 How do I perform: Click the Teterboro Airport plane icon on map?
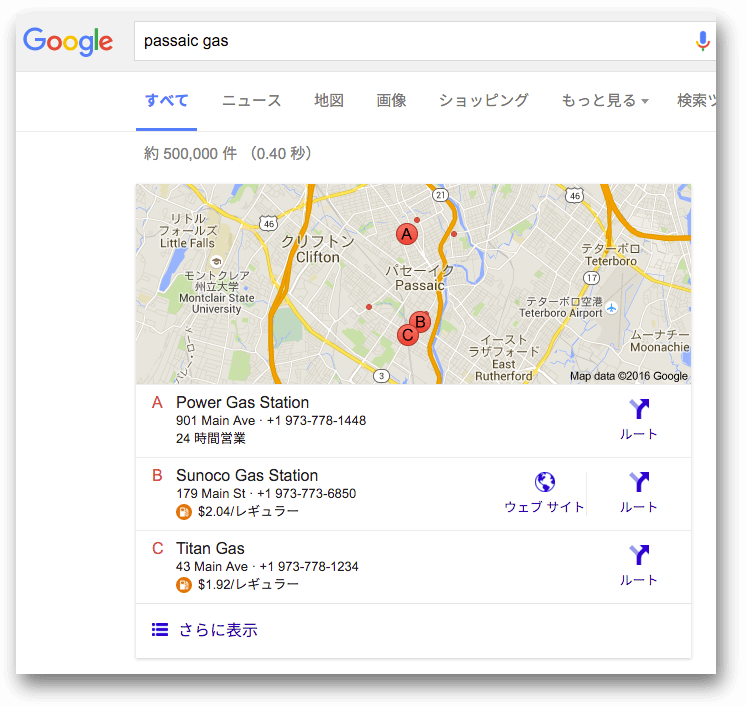point(612,308)
